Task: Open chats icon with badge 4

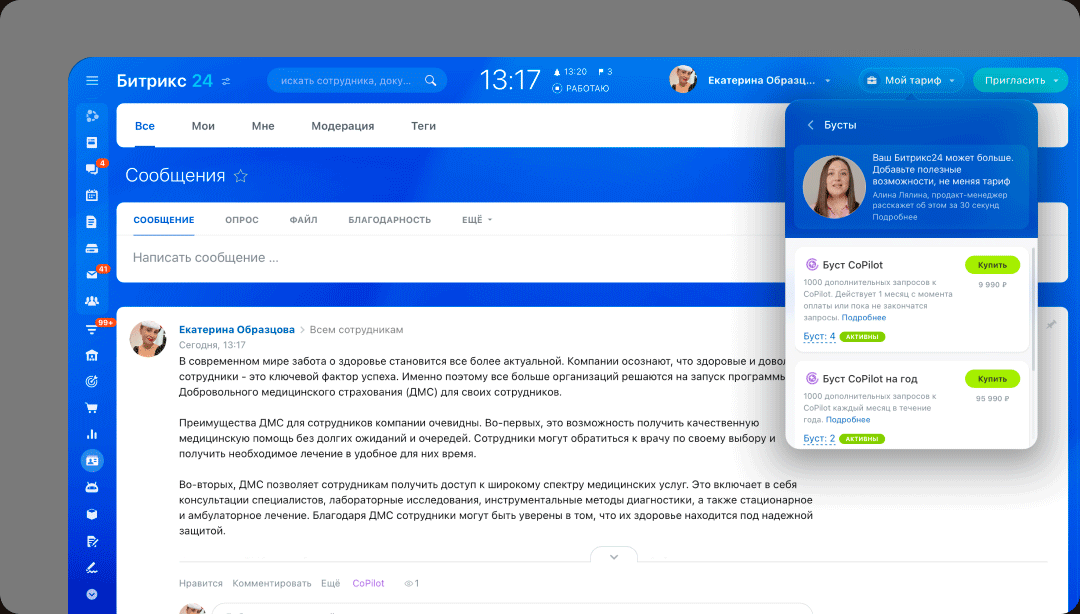Action: (x=92, y=169)
